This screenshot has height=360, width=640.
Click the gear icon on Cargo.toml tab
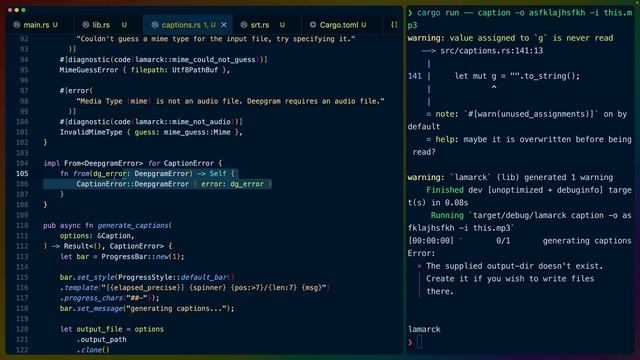tap(313, 25)
